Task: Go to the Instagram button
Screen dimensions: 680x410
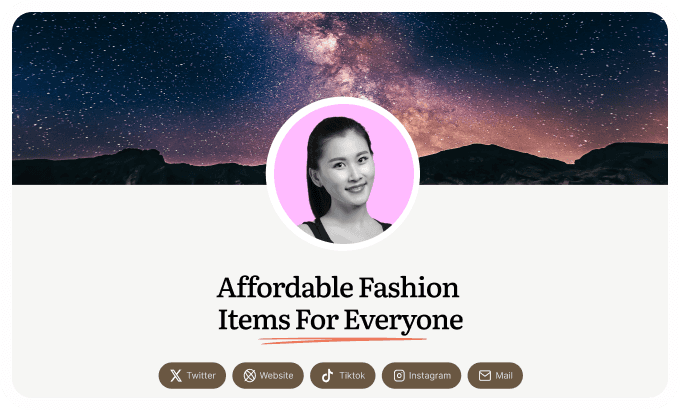Action: [422, 376]
